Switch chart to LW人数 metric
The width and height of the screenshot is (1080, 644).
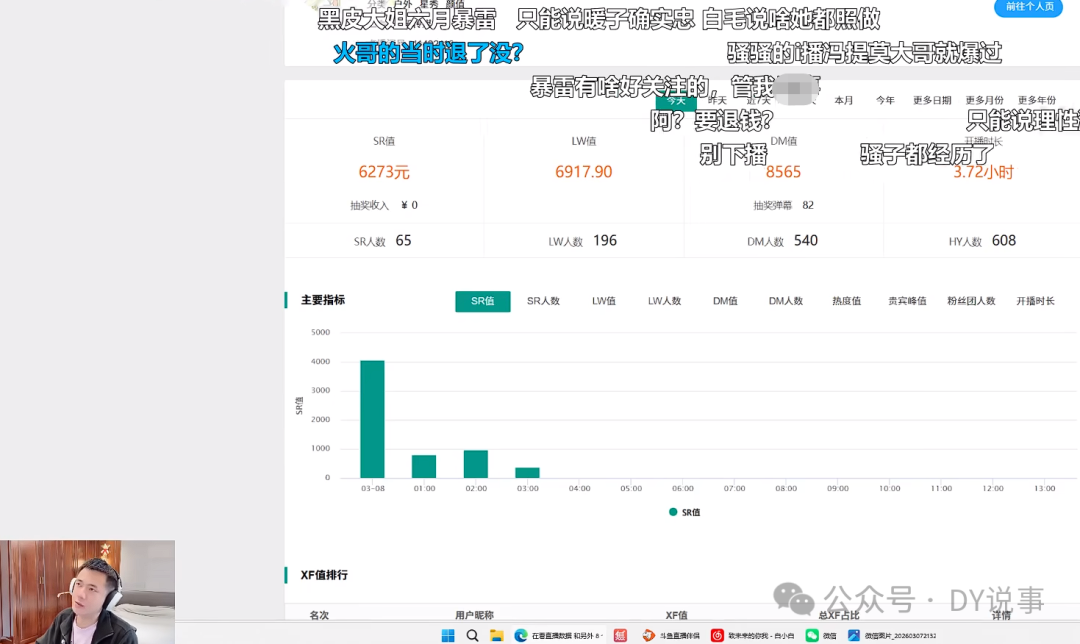(x=665, y=301)
